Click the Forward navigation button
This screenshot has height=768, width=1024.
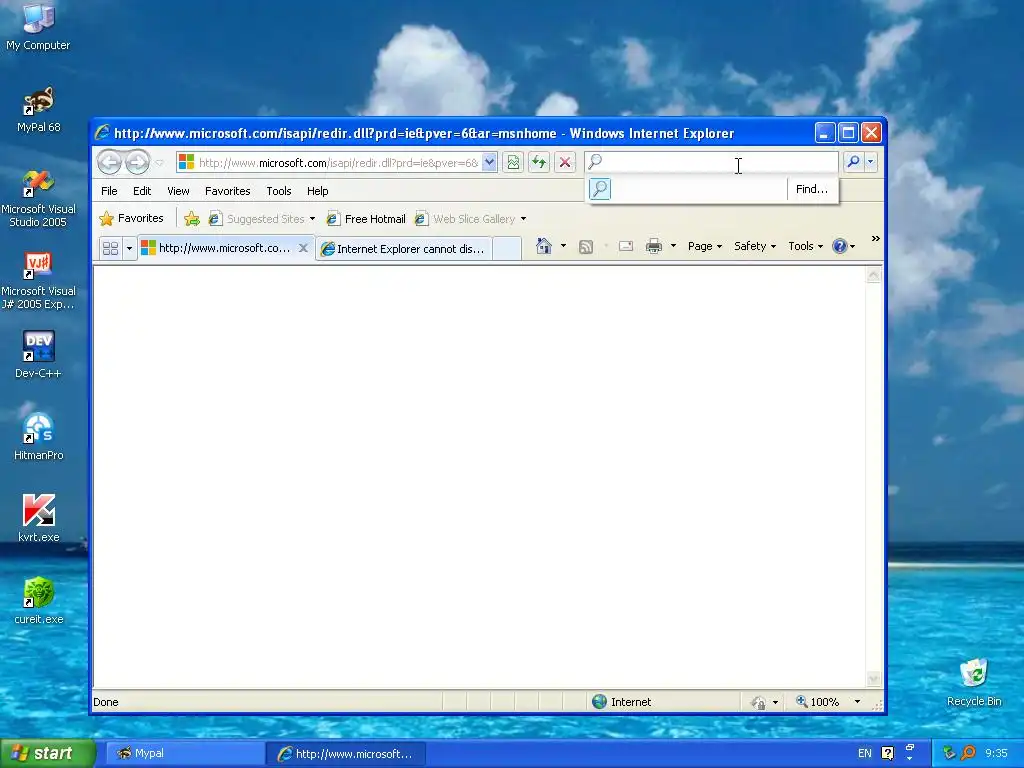coord(137,163)
